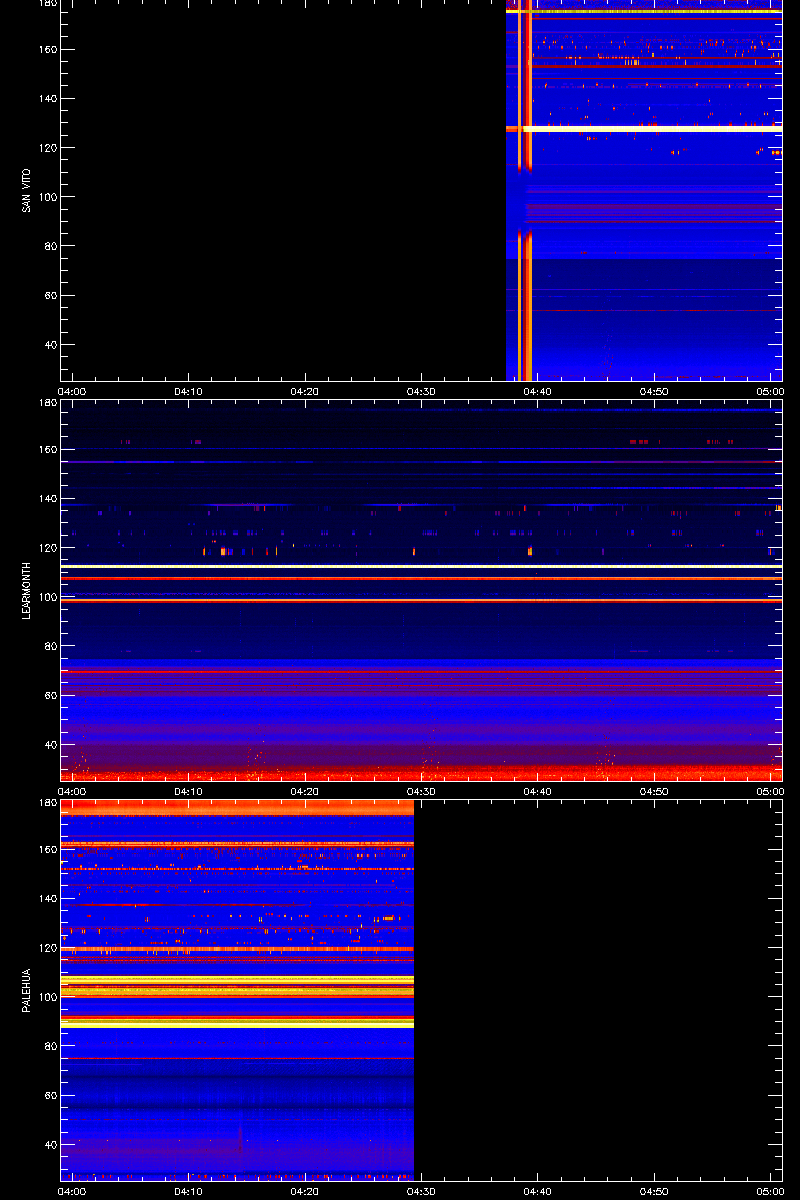Select the 120 tick label on SAN VITO axis
This screenshot has width=800, height=1200.
coord(47,148)
